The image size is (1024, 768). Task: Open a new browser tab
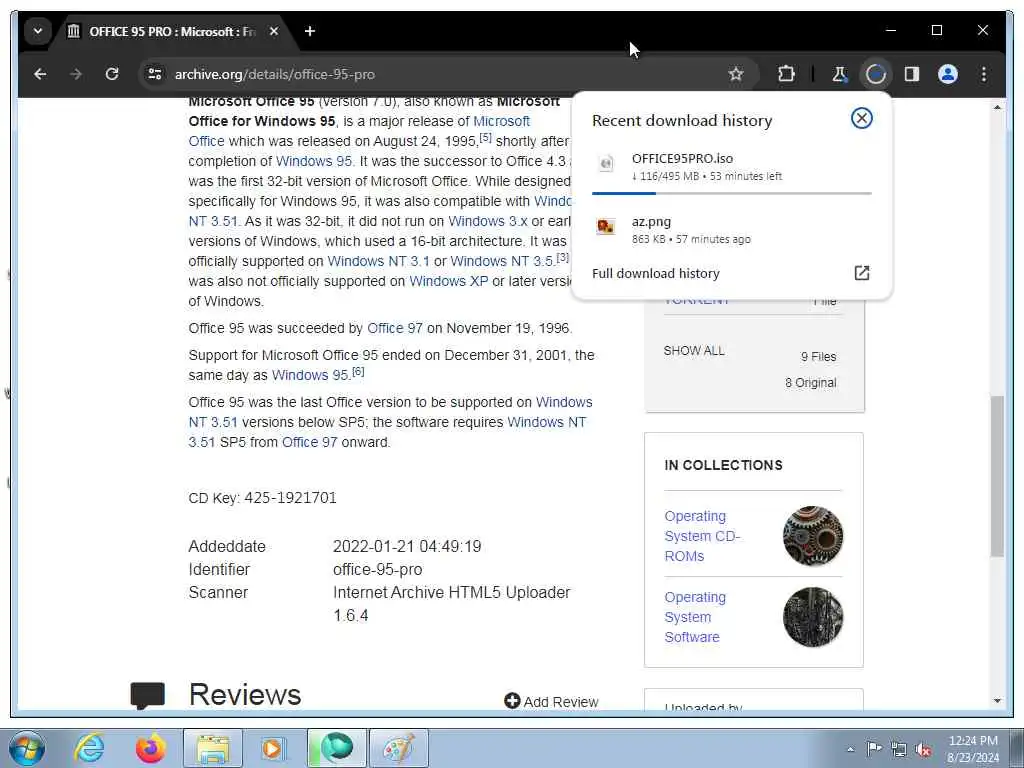[310, 31]
